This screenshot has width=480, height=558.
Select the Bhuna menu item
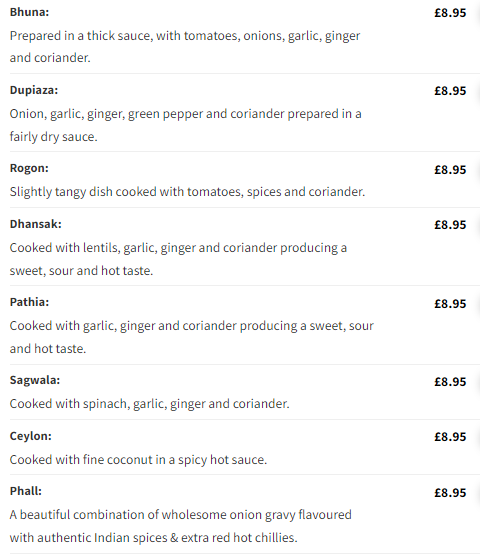pyautogui.click(x=29, y=12)
